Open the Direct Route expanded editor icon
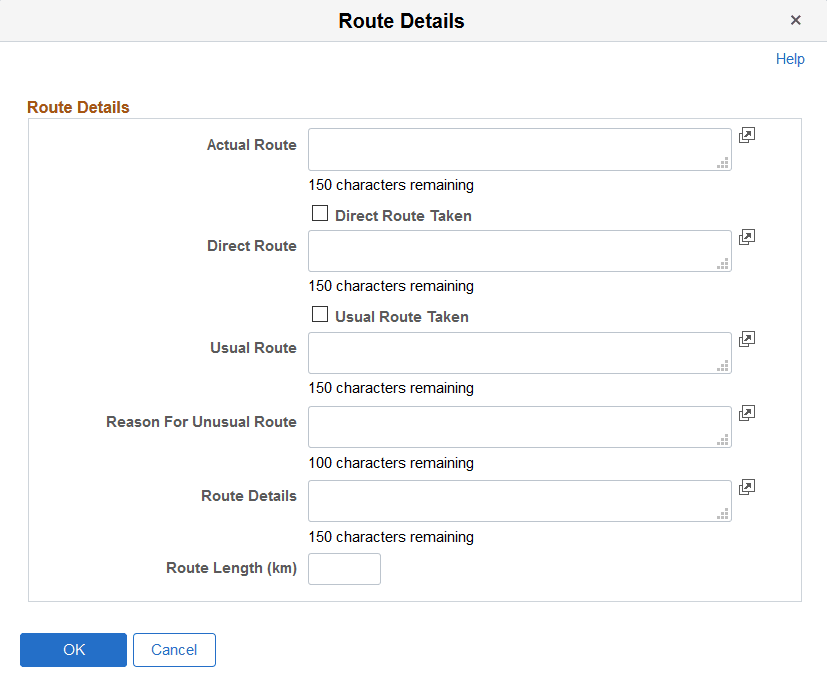827x679 pixels. click(746, 237)
